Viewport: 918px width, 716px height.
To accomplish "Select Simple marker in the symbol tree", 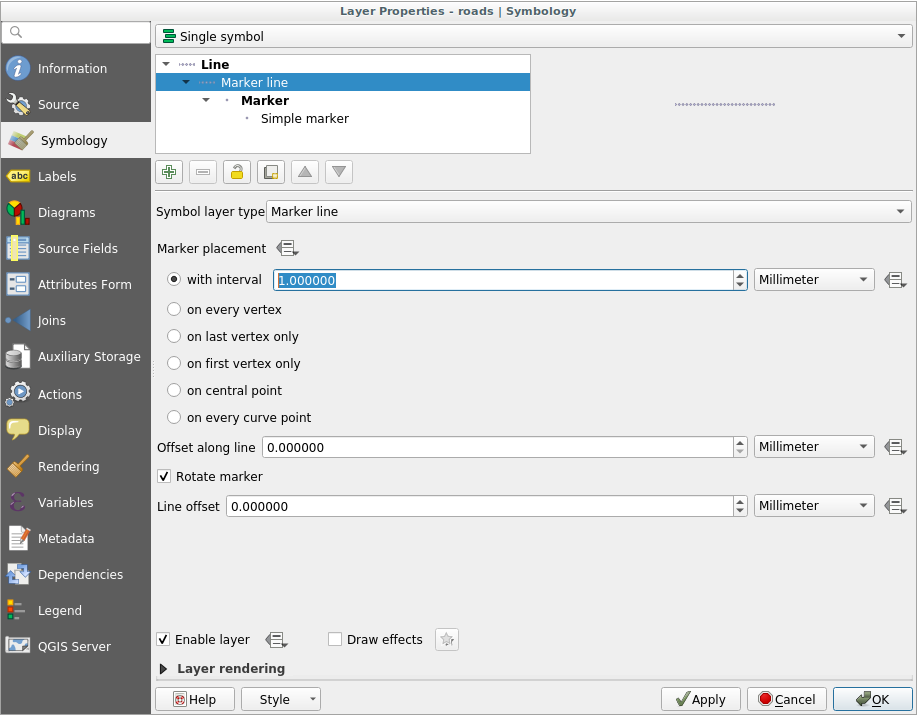I will tap(304, 119).
